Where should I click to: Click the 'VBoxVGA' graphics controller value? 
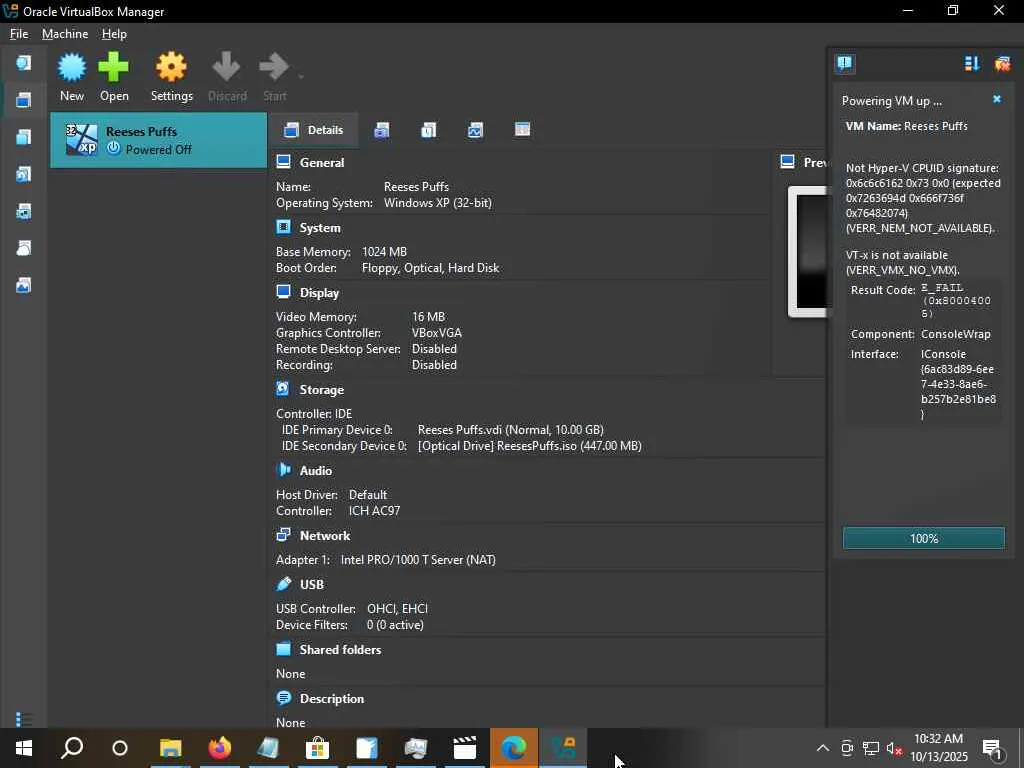(436, 333)
